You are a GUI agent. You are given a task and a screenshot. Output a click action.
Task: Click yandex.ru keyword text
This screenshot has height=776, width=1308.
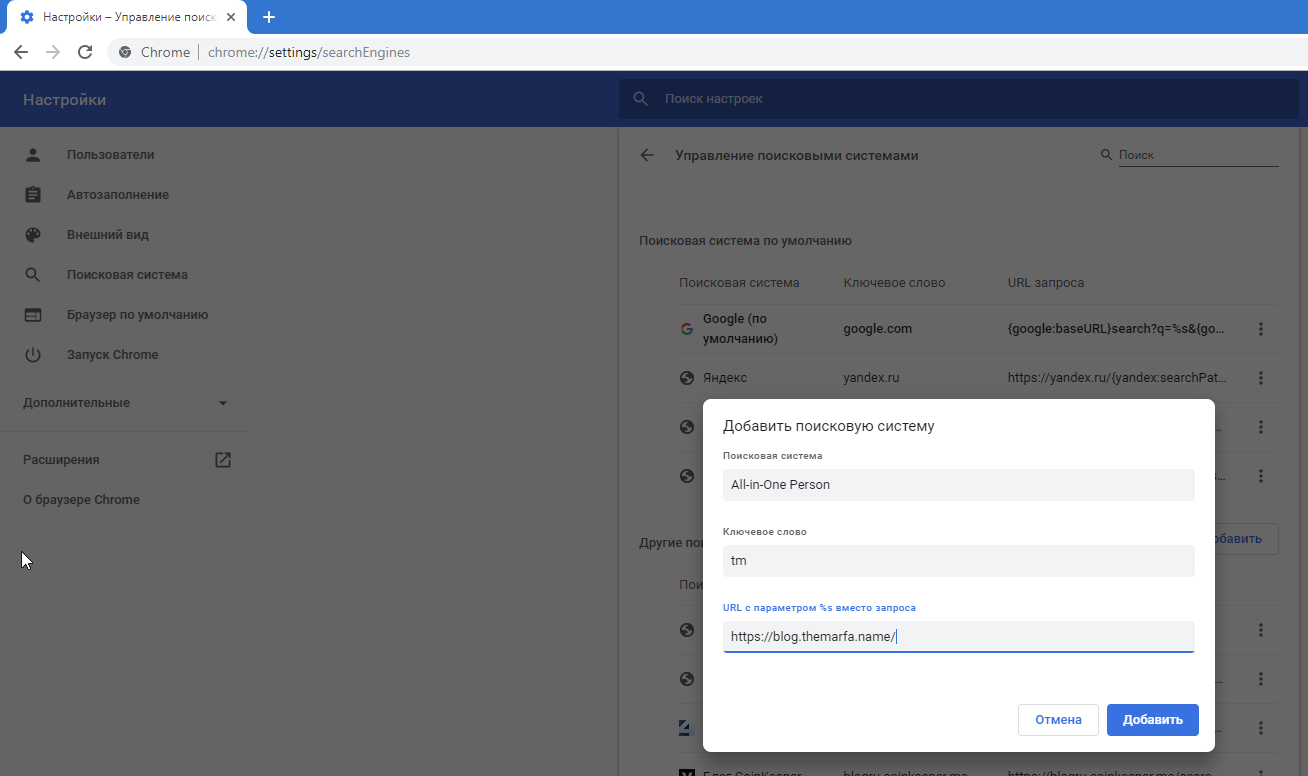point(872,378)
